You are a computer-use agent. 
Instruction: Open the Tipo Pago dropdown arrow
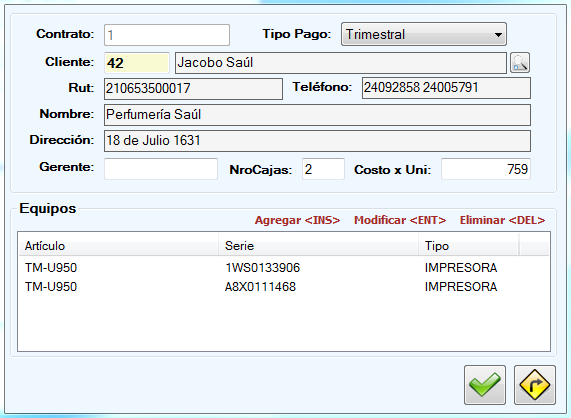point(498,35)
